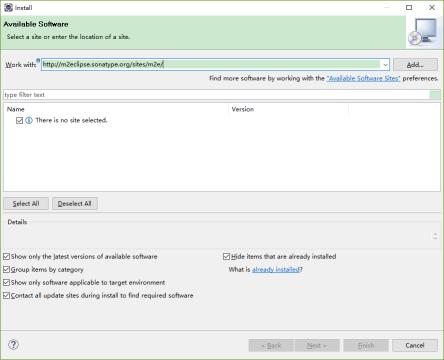
Task: Expand the 'Work with' site dropdown arrow
Action: tap(385, 65)
